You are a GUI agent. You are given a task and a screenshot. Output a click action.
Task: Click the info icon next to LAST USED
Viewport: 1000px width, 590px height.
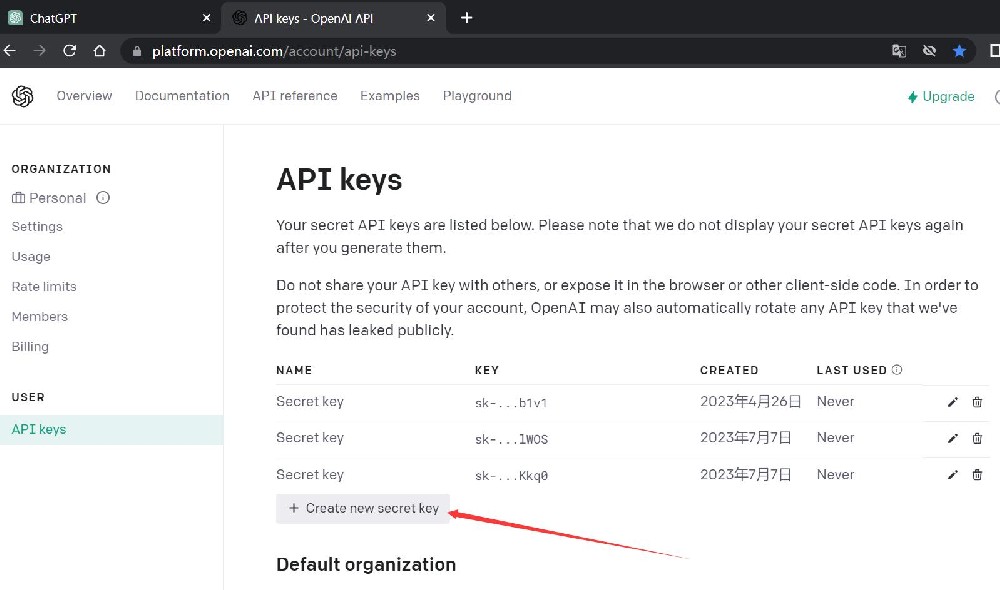(897, 369)
